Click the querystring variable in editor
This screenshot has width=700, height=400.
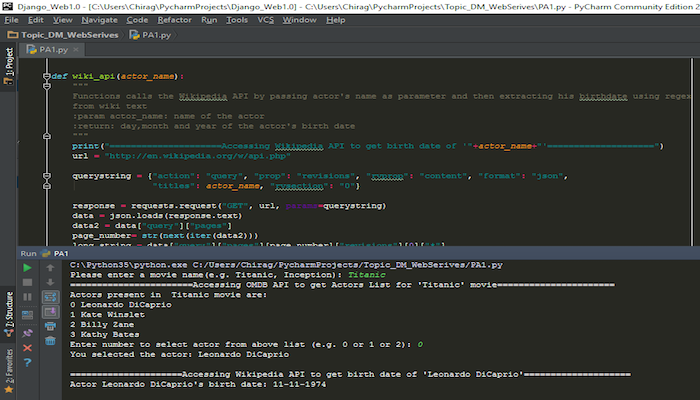[x=101, y=176]
